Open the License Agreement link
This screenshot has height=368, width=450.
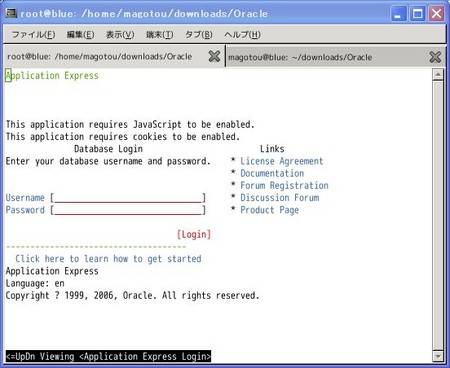click(282, 161)
